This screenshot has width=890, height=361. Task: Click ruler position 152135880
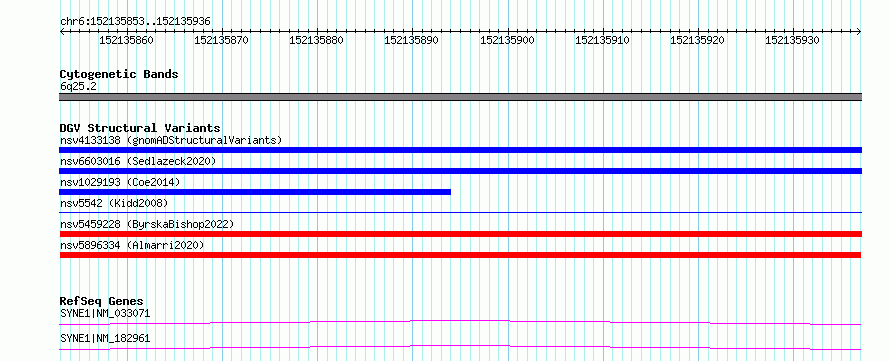pos(316,40)
